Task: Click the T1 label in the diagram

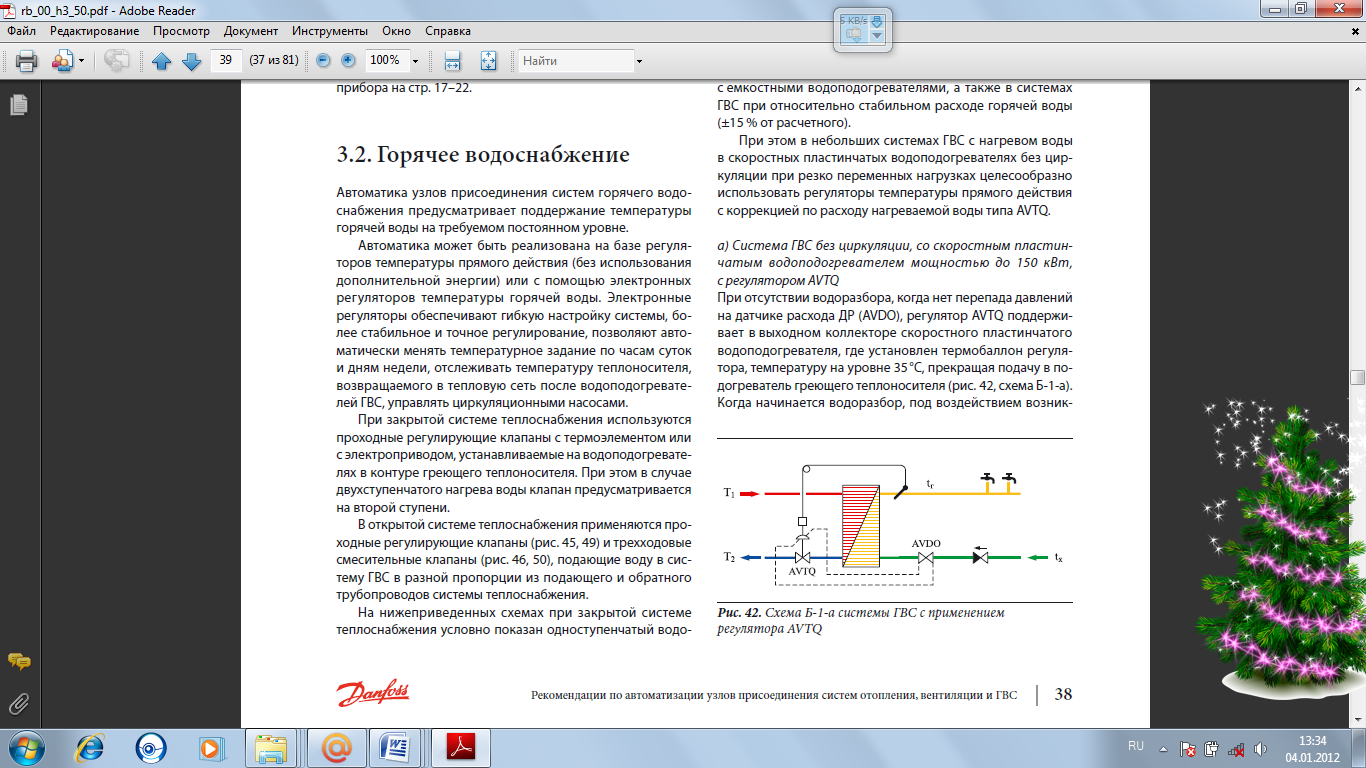Action: [x=730, y=493]
